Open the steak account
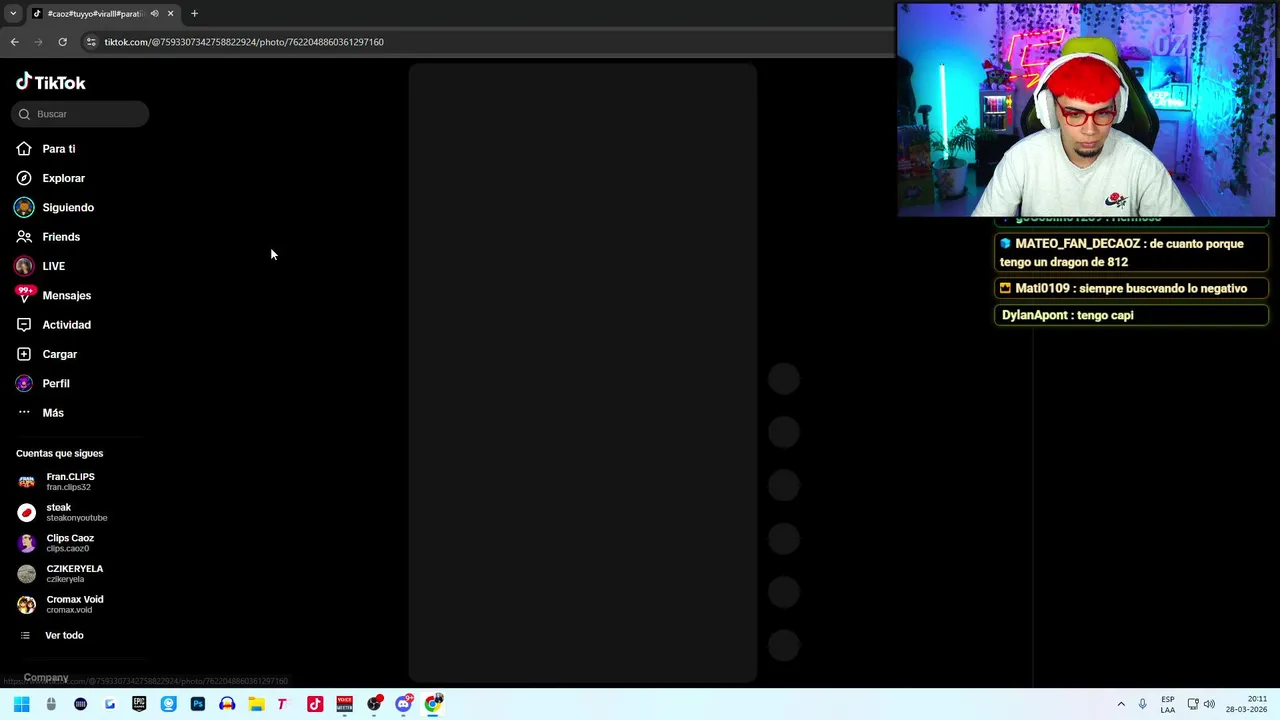The width and height of the screenshot is (1280, 720). (62, 512)
